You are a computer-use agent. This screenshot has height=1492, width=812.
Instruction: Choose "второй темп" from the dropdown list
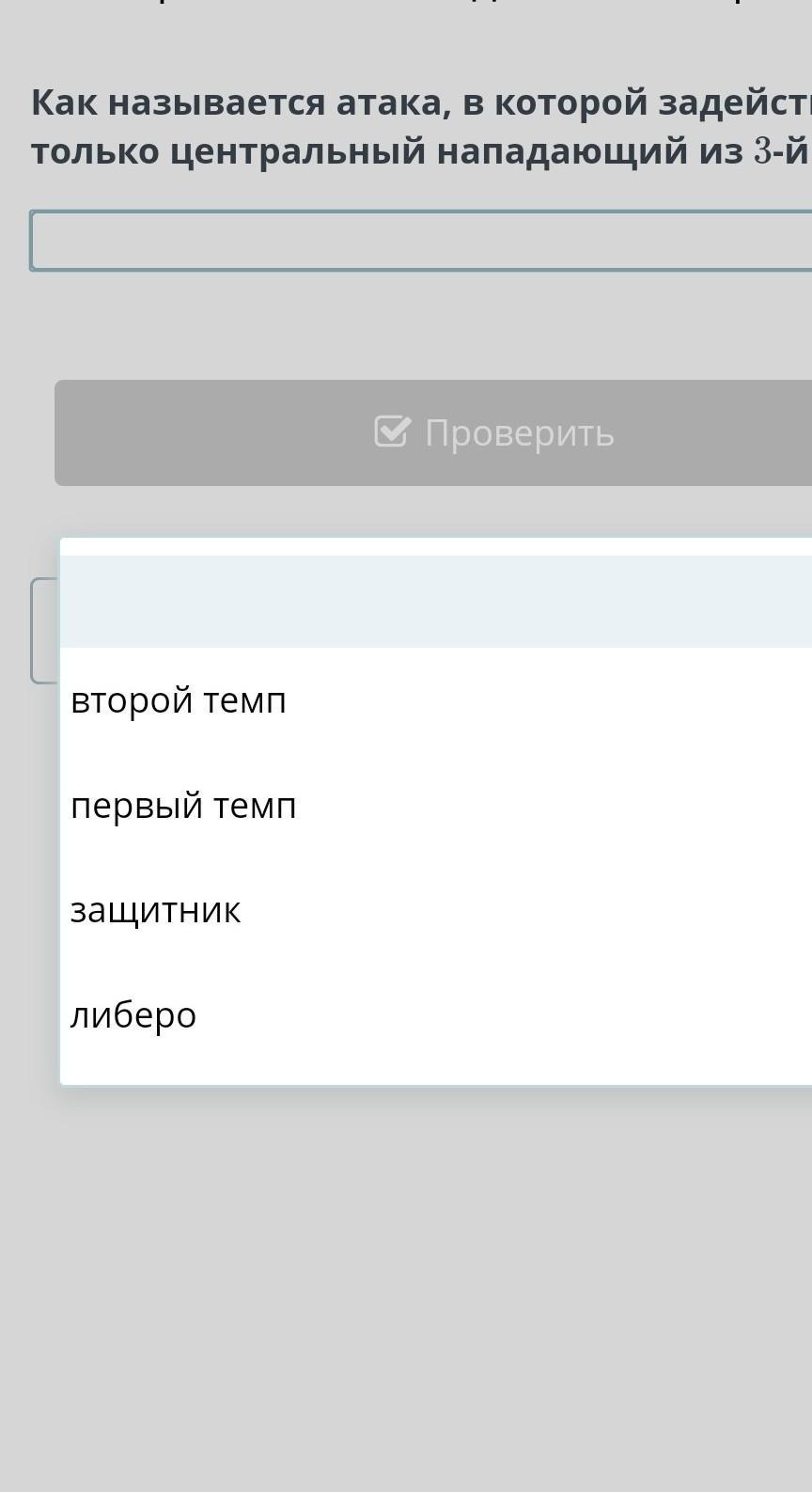click(179, 701)
